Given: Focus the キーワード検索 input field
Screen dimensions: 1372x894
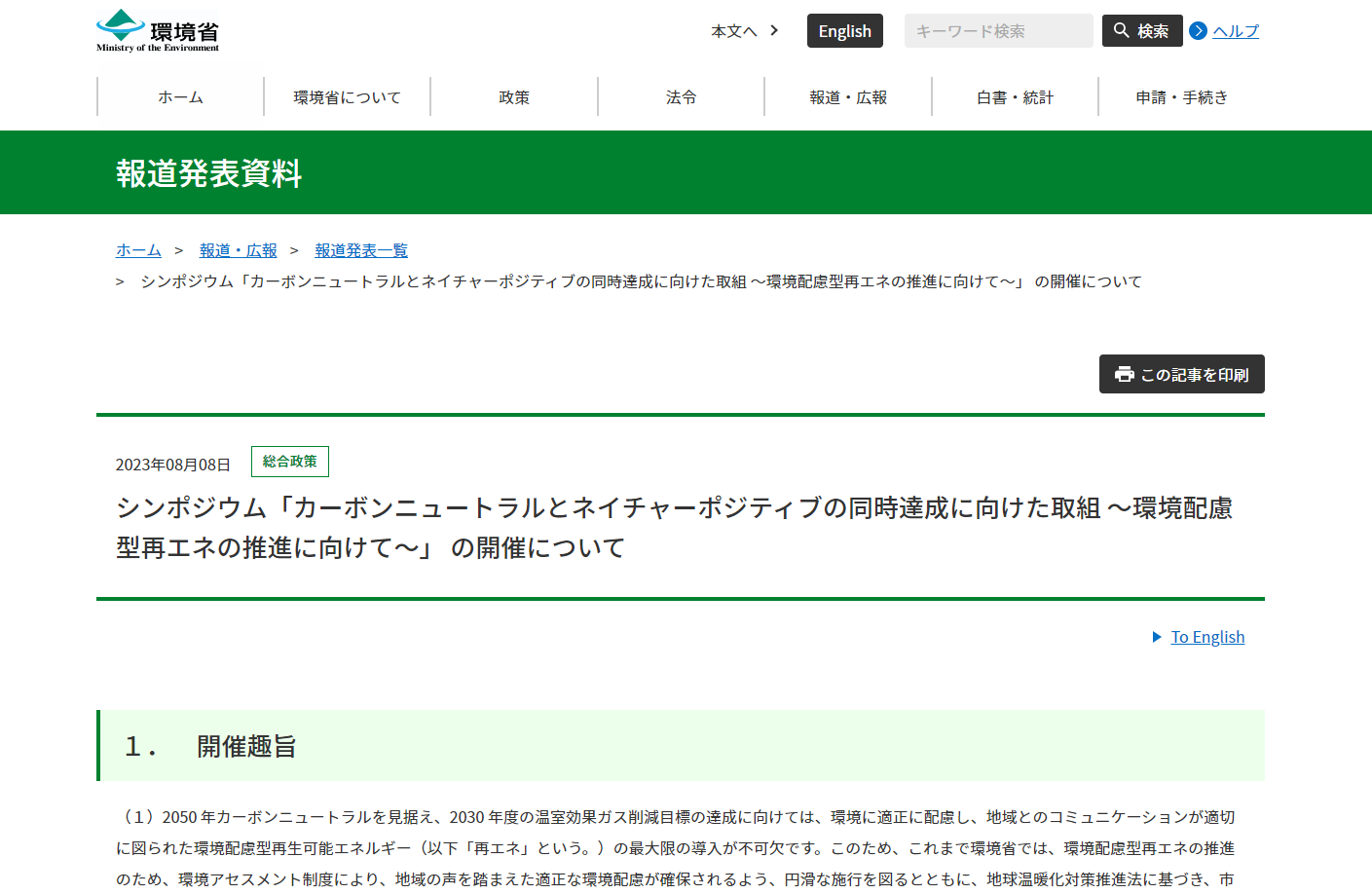Looking at the screenshot, I should [x=998, y=31].
